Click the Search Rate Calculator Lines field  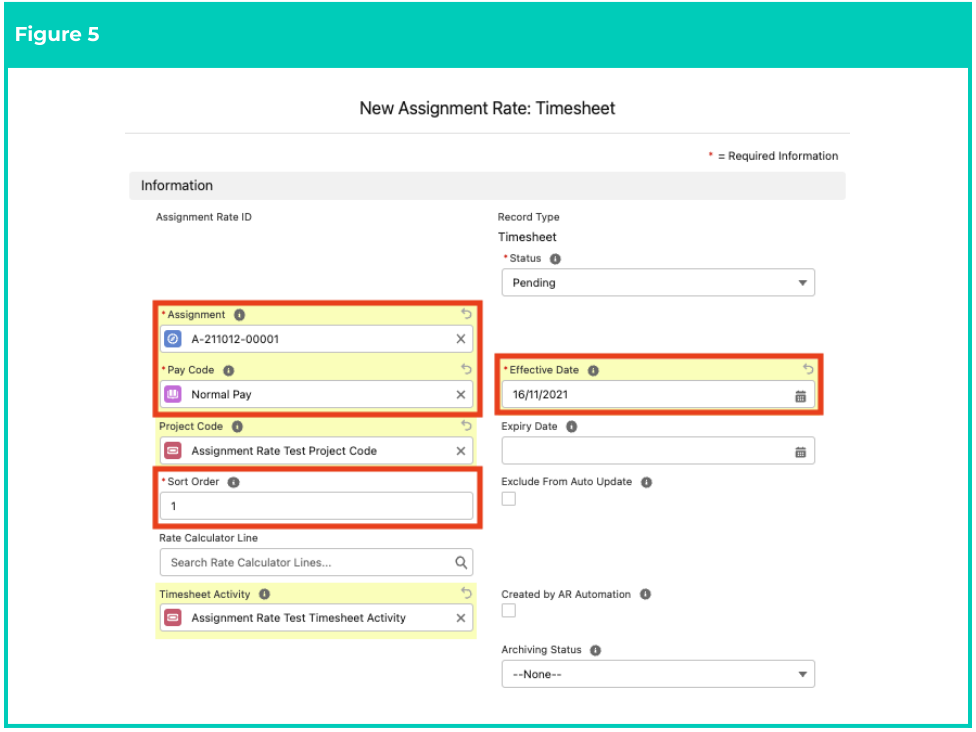tap(316, 563)
